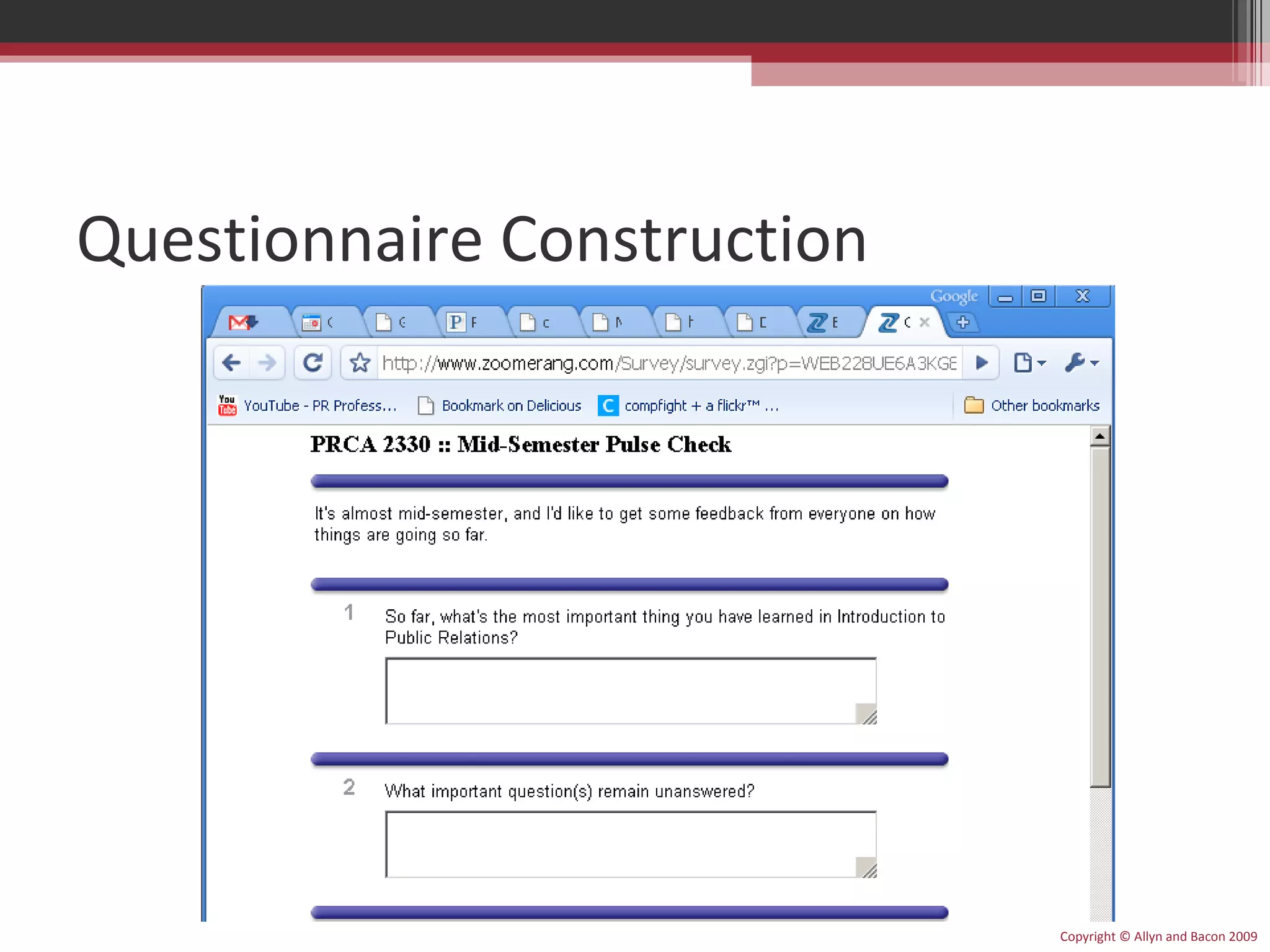This screenshot has height=952, width=1270.
Task: Click the zoomerang.com address bar
Action: [x=669, y=363]
